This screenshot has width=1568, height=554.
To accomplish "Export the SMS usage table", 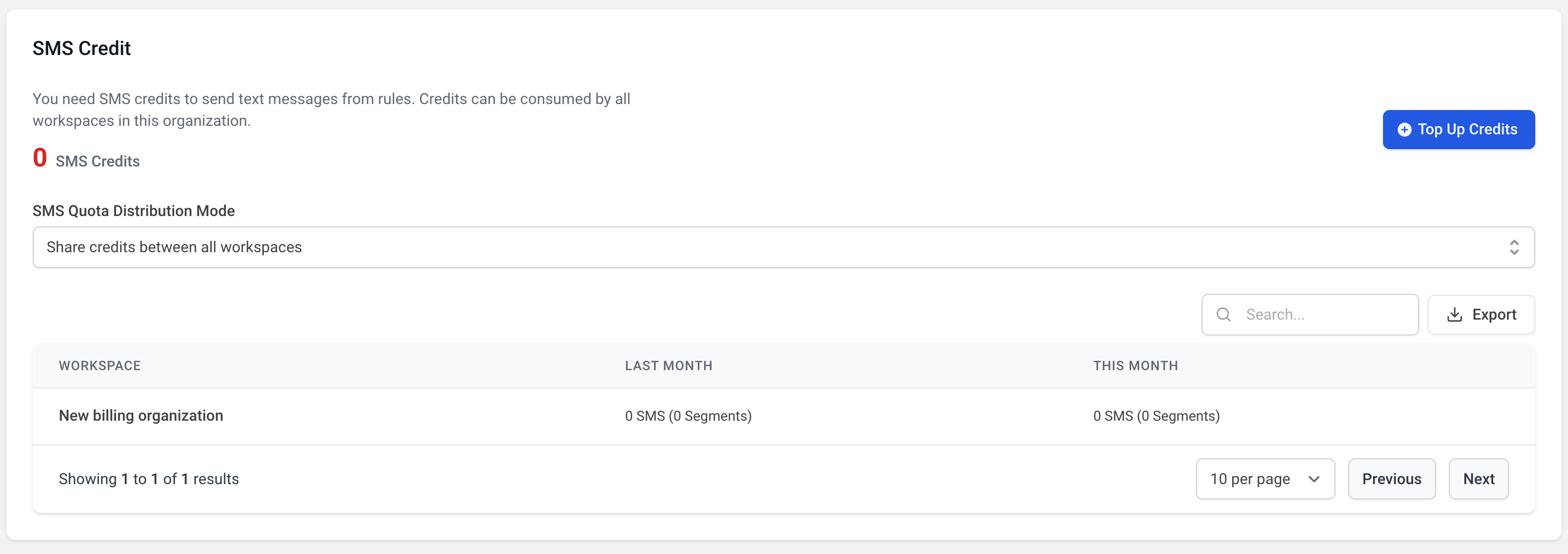I will pos(1481,314).
